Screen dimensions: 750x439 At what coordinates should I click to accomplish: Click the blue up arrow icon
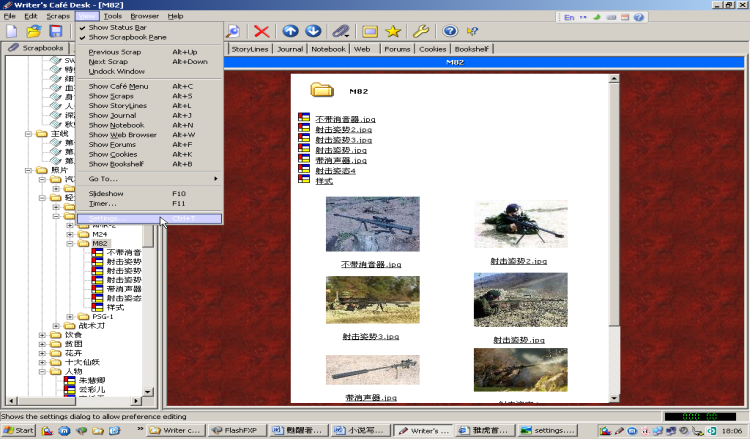point(290,32)
